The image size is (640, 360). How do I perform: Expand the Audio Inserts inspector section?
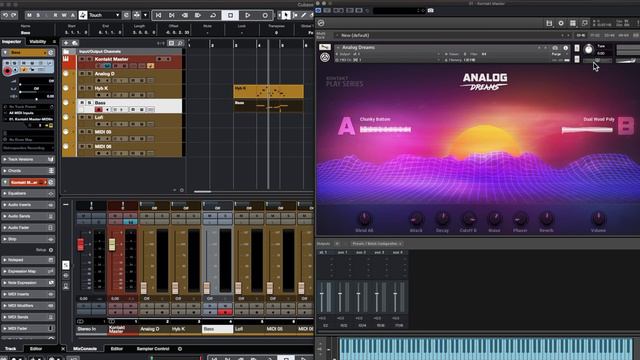(x=28, y=205)
